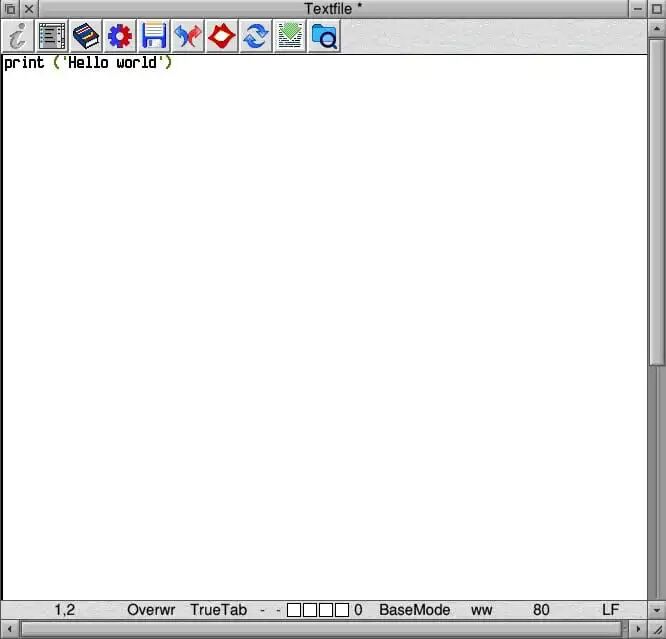The image size is (666, 639).
Task: Close the Textfile window
Action: 29,9
